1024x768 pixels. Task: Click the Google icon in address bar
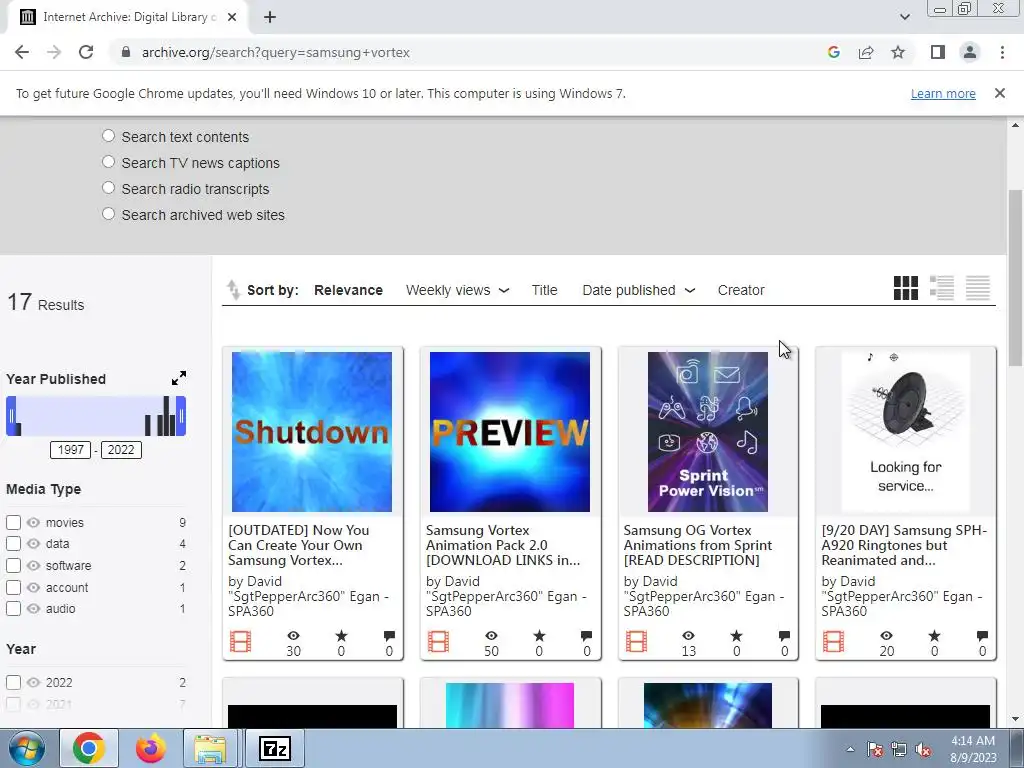pos(833,52)
